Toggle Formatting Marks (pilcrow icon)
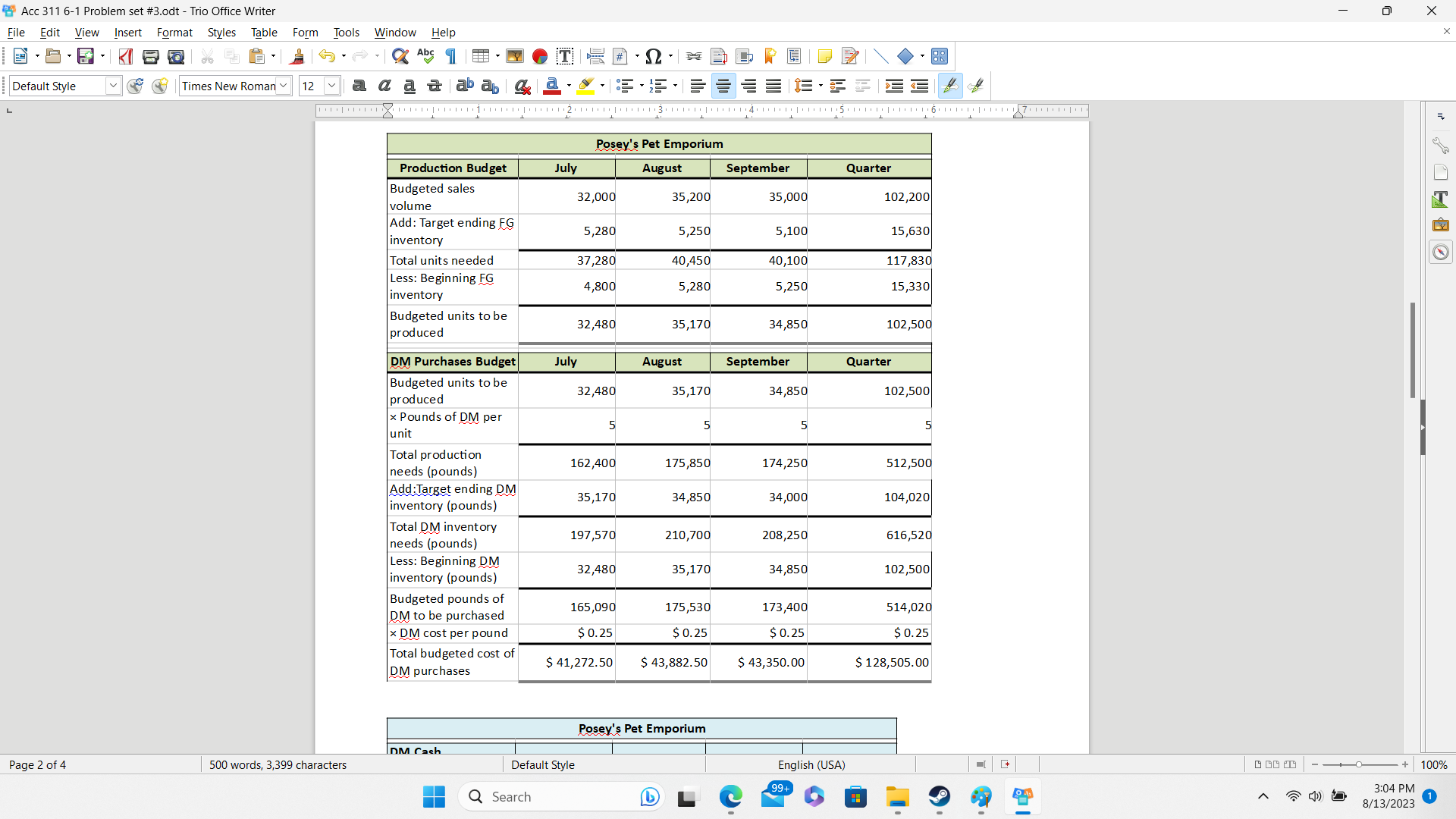 pos(450,56)
